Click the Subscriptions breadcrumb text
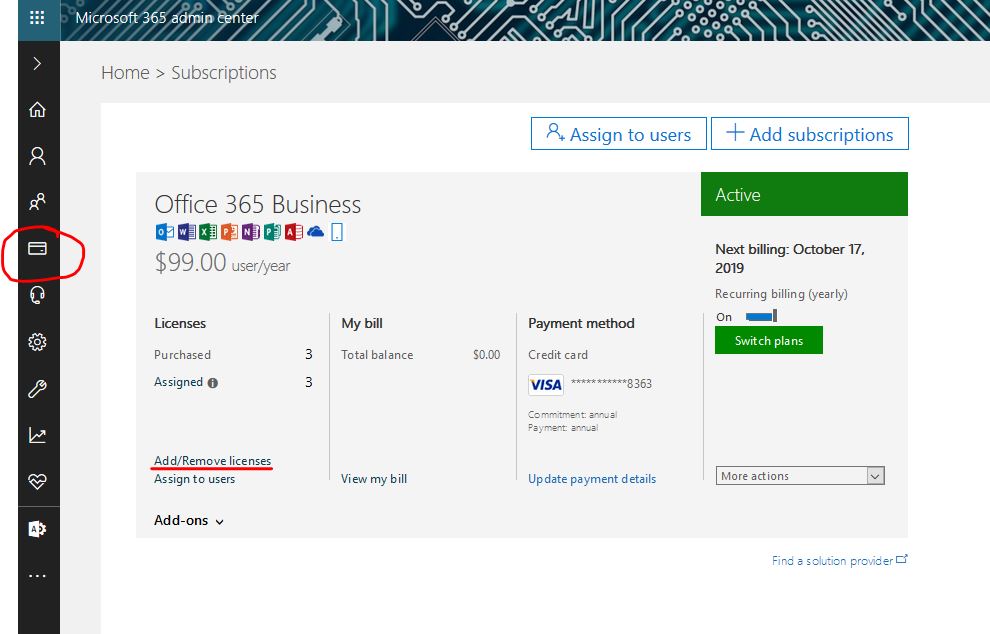This screenshot has width=990, height=634. (x=224, y=73)
